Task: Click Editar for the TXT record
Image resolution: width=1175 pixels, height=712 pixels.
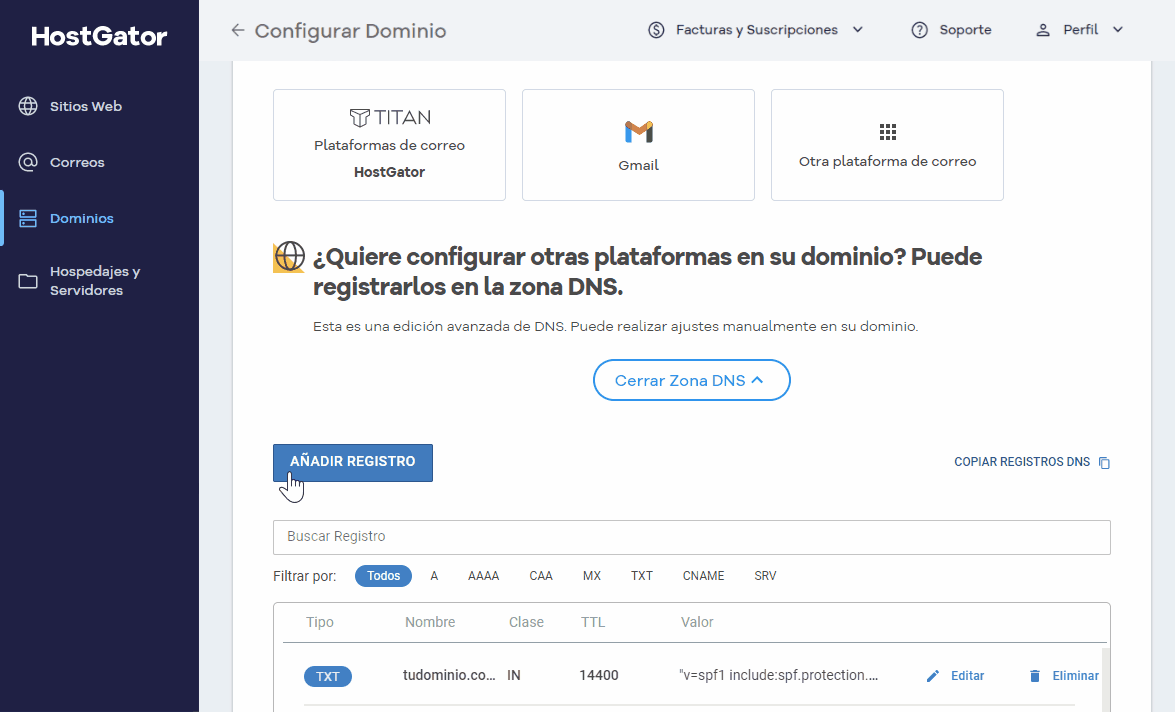Action: click(967, 675)
